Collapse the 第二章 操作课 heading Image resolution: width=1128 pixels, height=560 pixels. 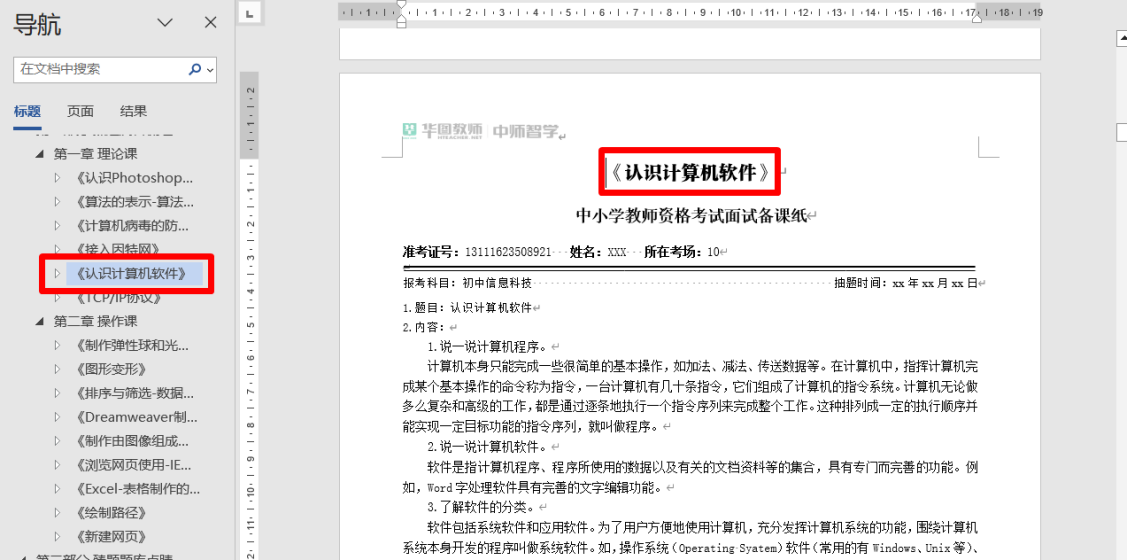click(40, 322)
